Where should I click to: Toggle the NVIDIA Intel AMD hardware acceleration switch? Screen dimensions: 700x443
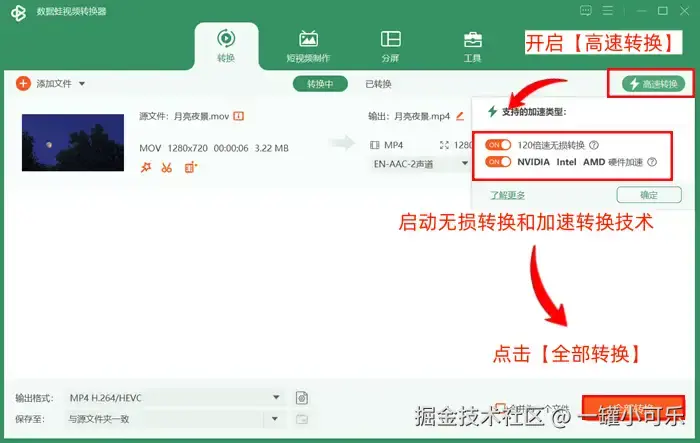pos(498,162)
